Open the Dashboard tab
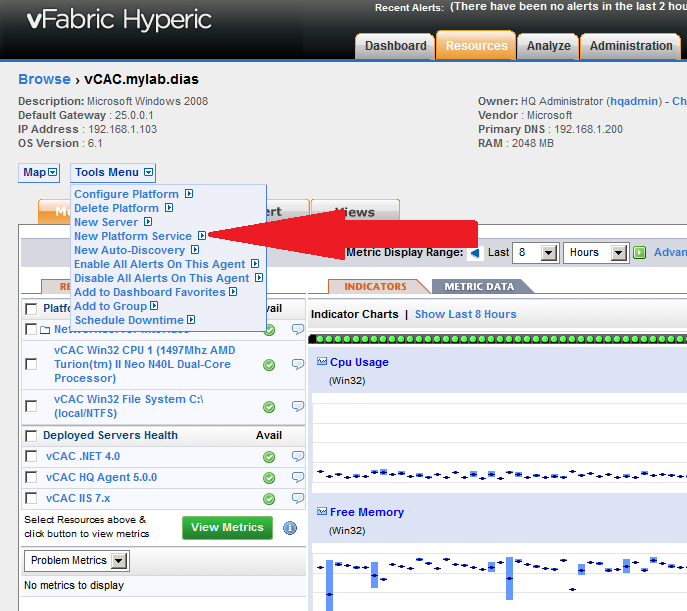This screenshot has height=611, width=687. click(395, 46)
